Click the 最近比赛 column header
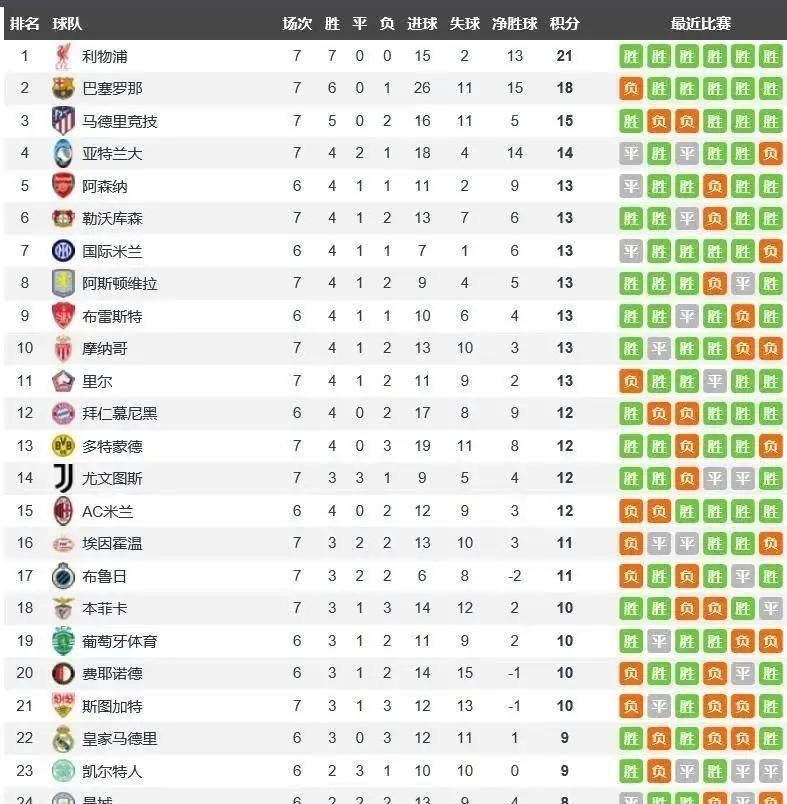 (700, 24)
